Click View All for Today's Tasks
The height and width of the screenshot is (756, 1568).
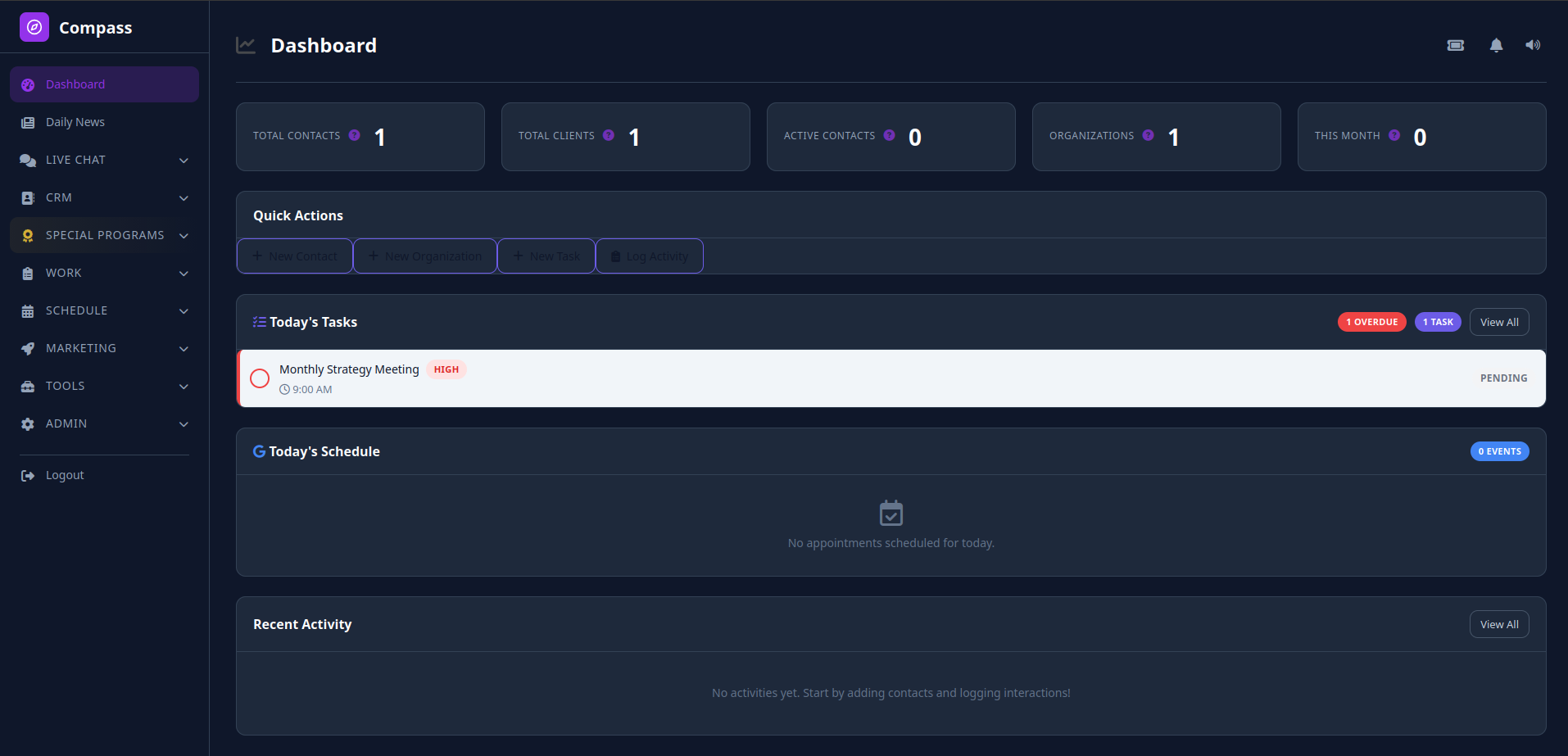click(x=1498, y=321)
